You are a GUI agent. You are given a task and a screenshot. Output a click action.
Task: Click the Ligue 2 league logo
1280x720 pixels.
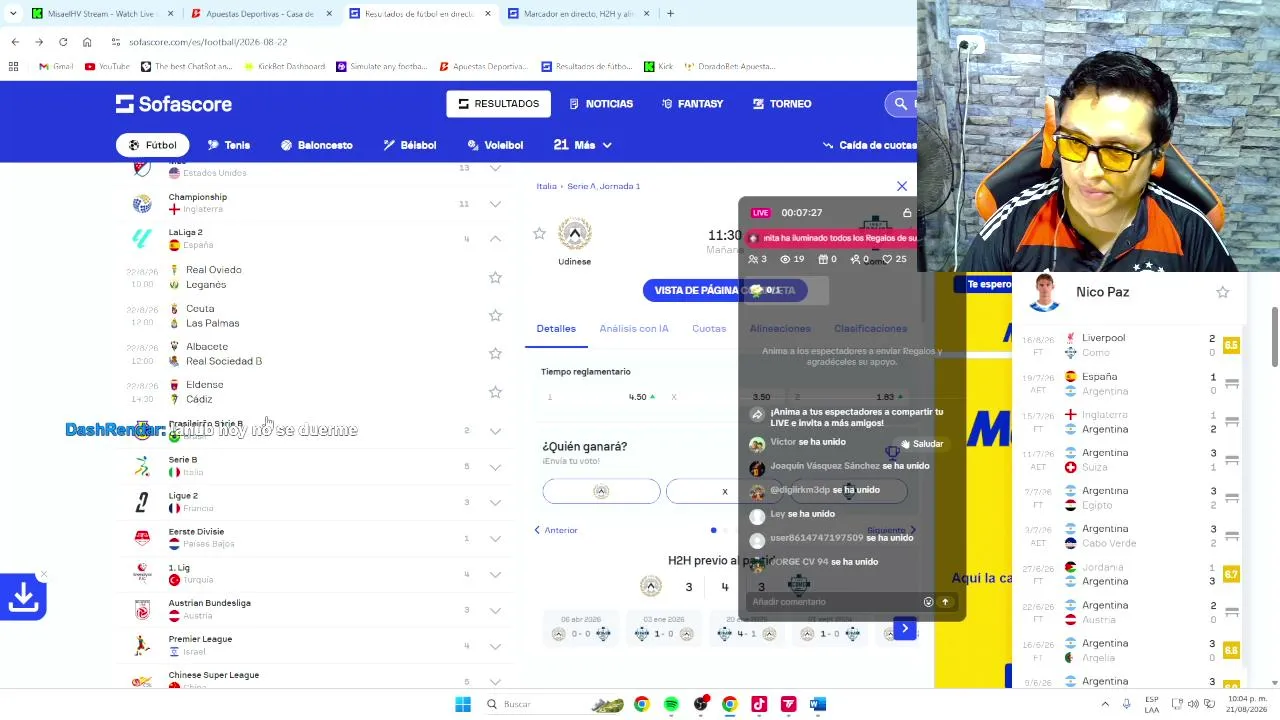[142, 502]
